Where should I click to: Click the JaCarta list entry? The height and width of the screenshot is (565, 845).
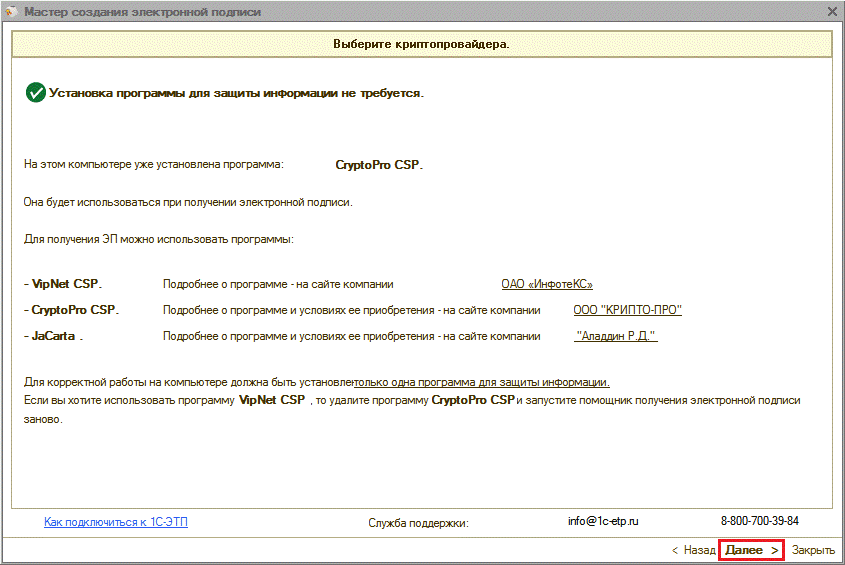pyautogui.click(x=53, y=336)
